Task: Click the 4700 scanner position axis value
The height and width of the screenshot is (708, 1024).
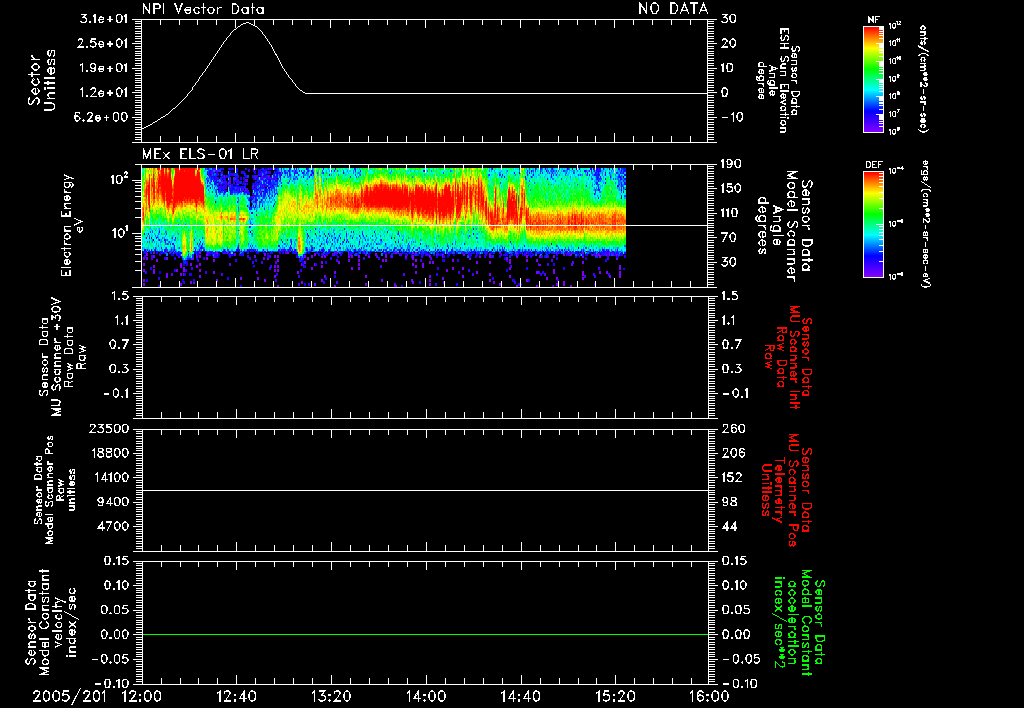Action: [x=112, y=526]
